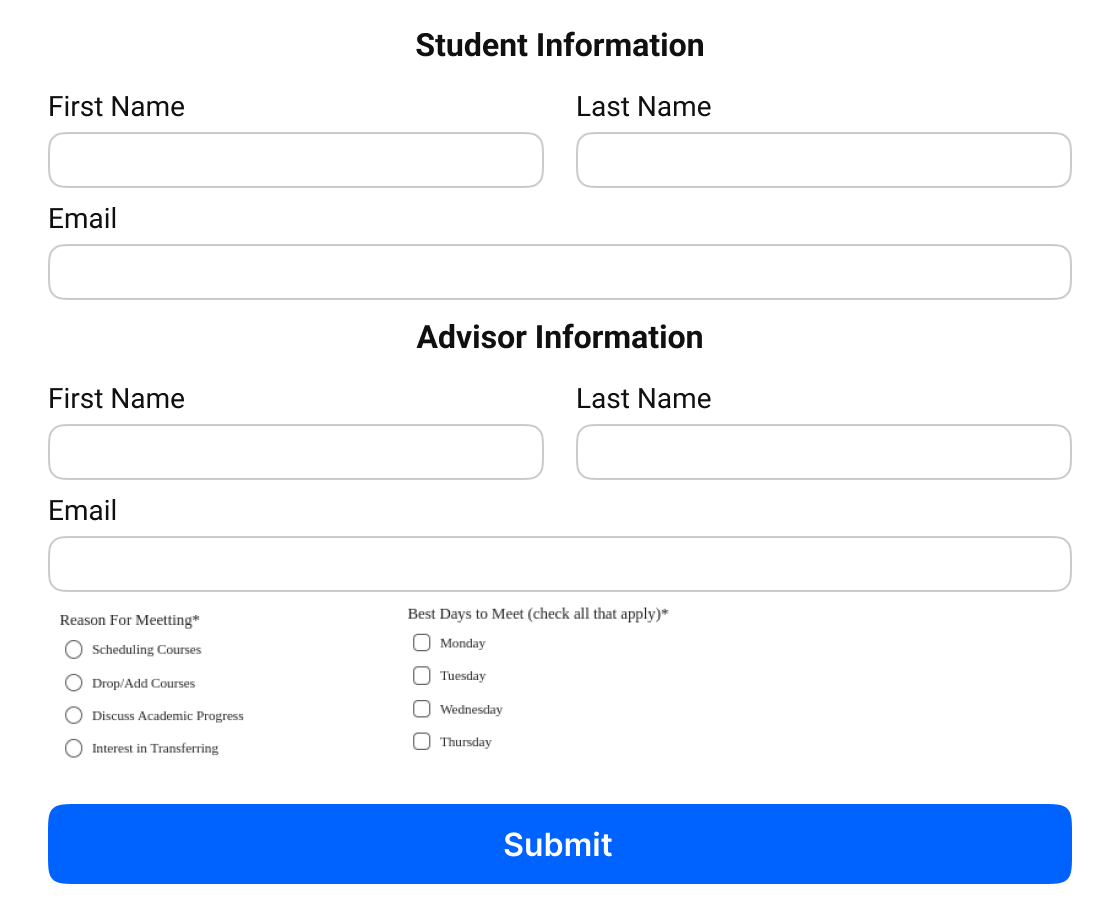Click the Interest in Transferring label
The width and height of the screenshot is (1120, 912).
(155, 748)
